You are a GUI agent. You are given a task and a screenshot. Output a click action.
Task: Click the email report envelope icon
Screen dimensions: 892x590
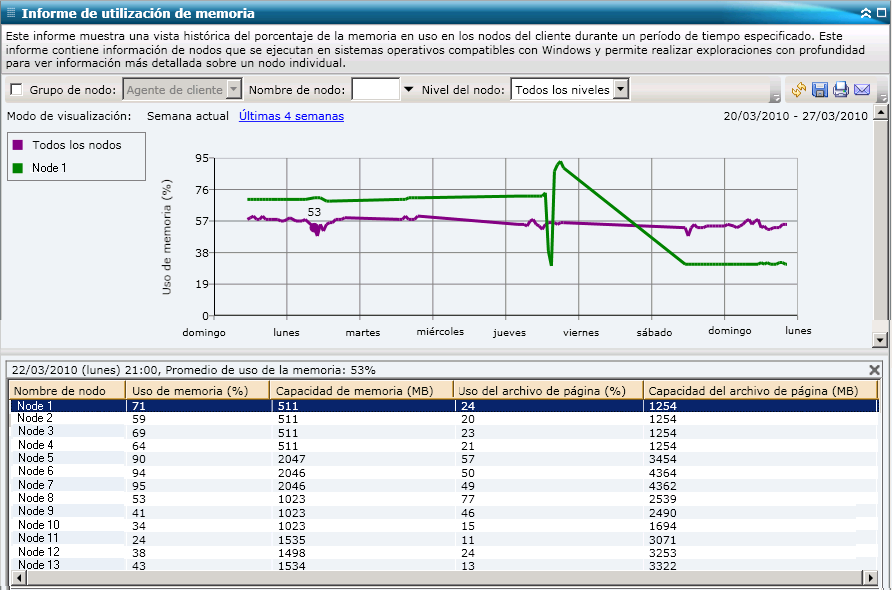pos(862,90)
